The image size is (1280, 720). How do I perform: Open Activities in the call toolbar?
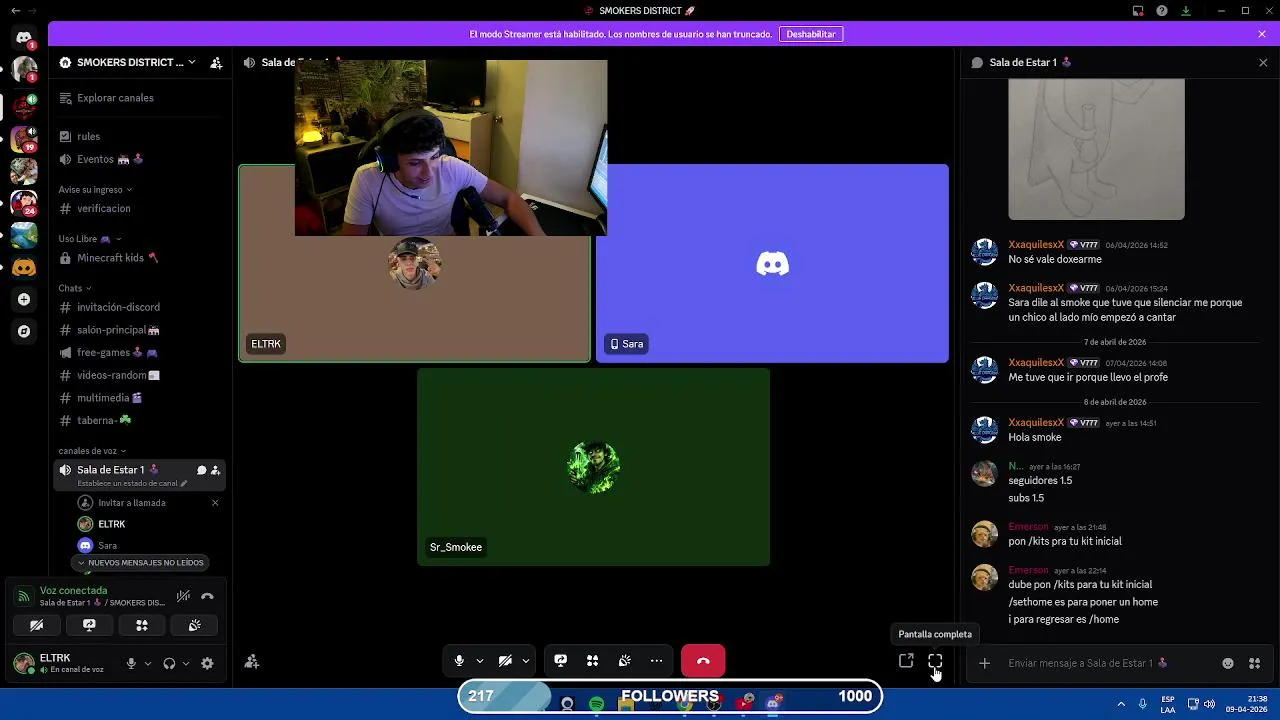593,661
